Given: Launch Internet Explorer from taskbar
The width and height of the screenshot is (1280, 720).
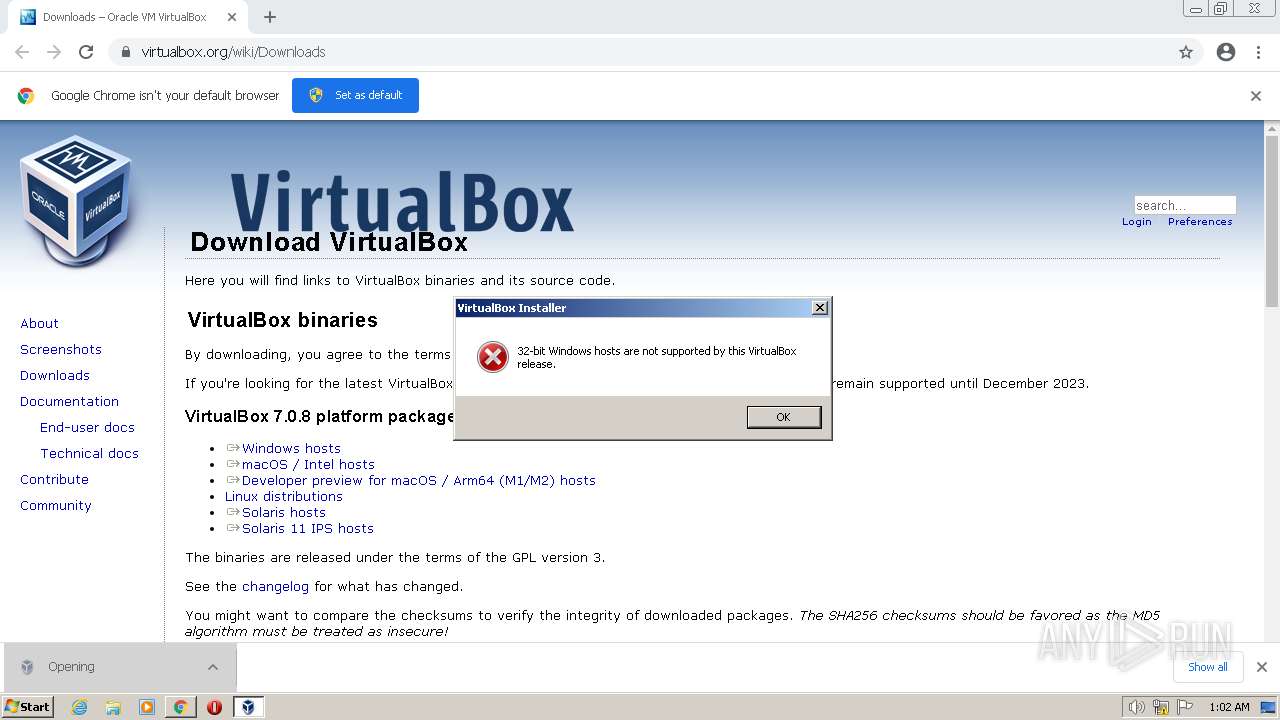Looking at the screenshot, I should 79,707.
